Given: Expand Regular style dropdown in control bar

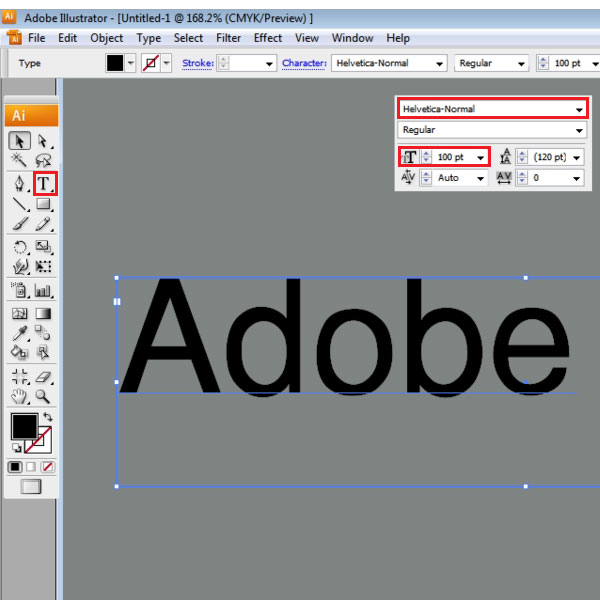Looking at the screenshot, I should [x=521, y=64].
